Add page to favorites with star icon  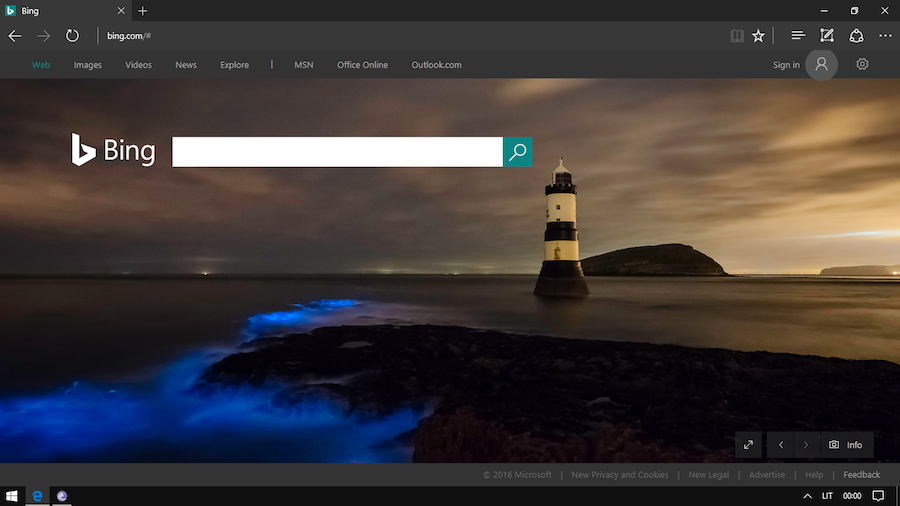pos(758,36)
